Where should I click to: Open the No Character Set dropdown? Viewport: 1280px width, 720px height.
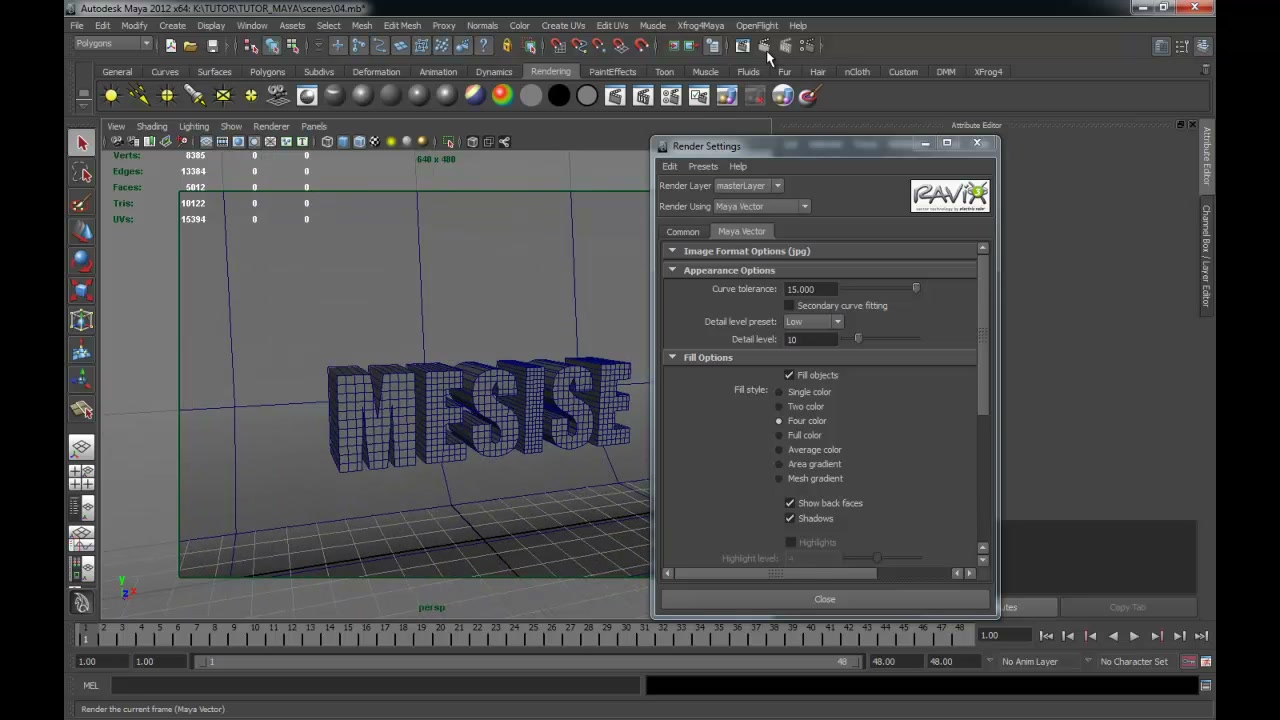click(x=1137, y=662)
